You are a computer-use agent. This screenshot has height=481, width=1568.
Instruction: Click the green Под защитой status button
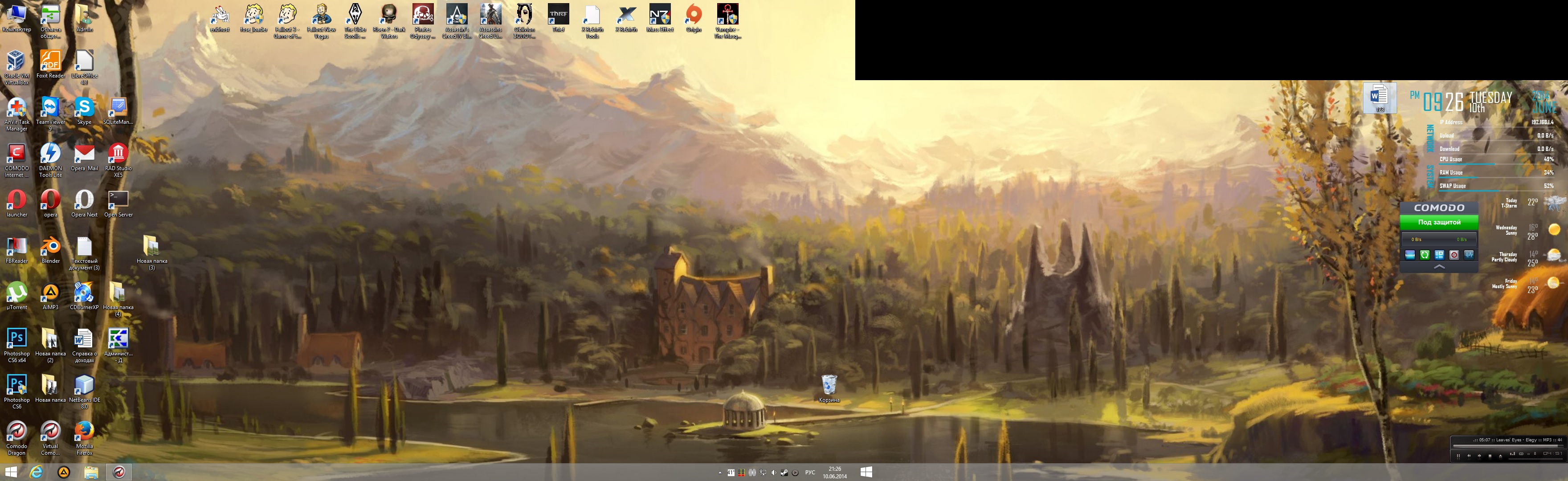[x=1439, y=222]
